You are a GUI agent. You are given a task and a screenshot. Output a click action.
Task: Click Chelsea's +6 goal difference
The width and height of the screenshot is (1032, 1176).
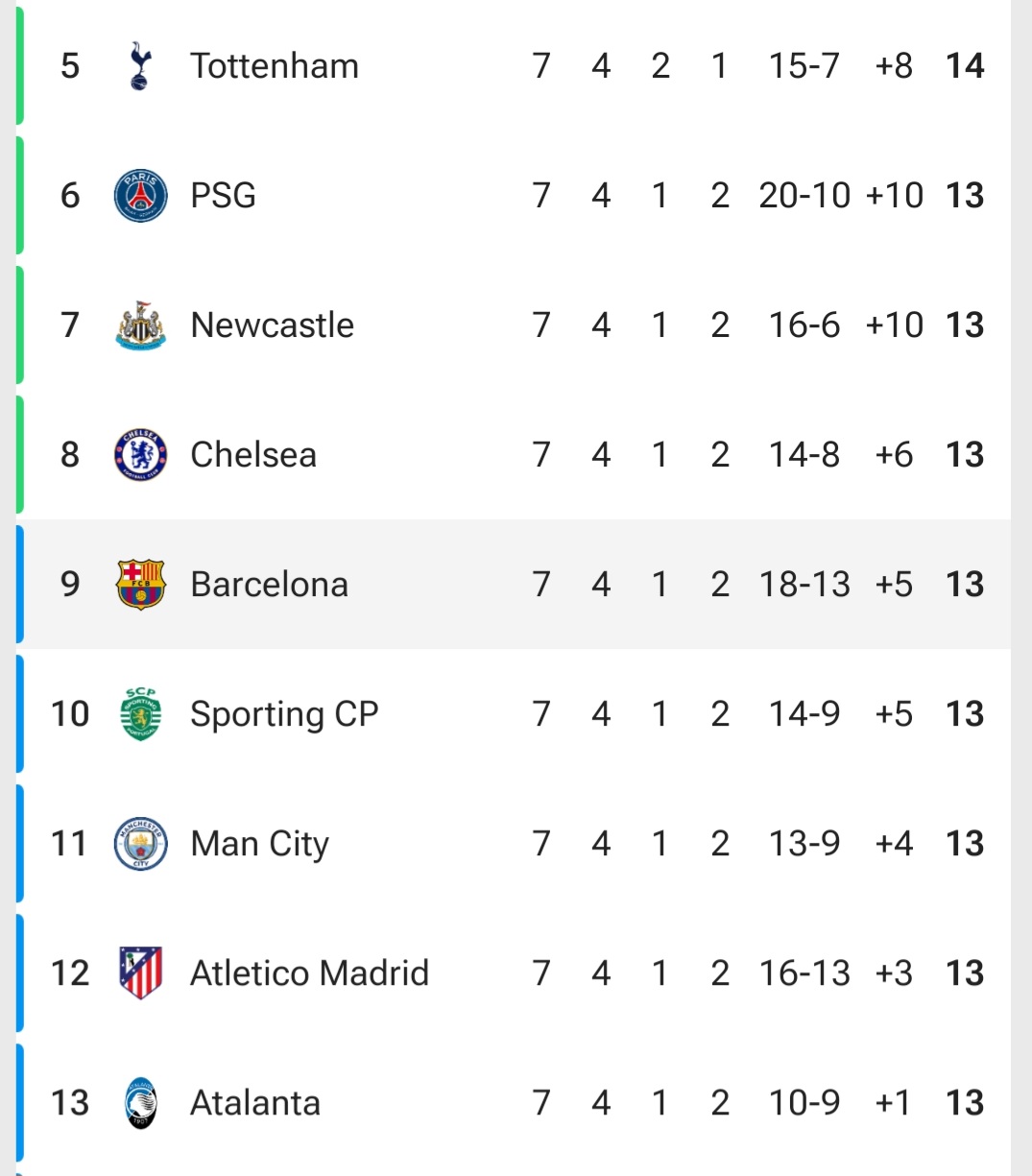tap(894, 455)
